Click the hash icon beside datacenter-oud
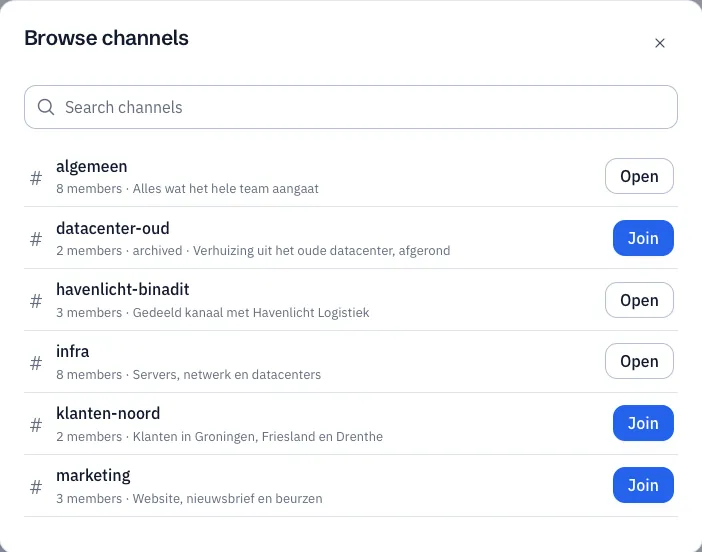This screenshot has width=702, height=552. pos(36,240)
